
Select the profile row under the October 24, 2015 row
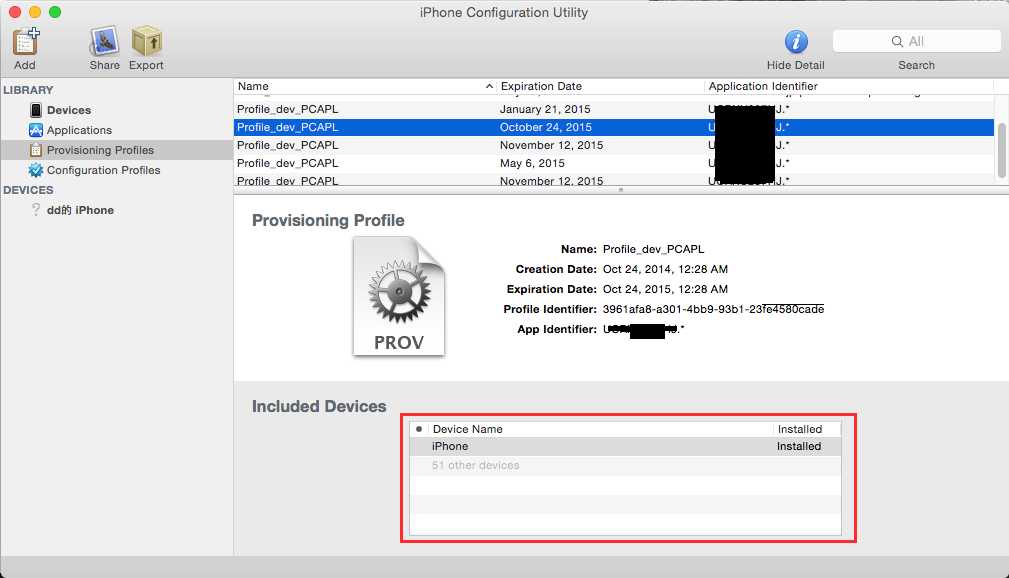(614, 145)
